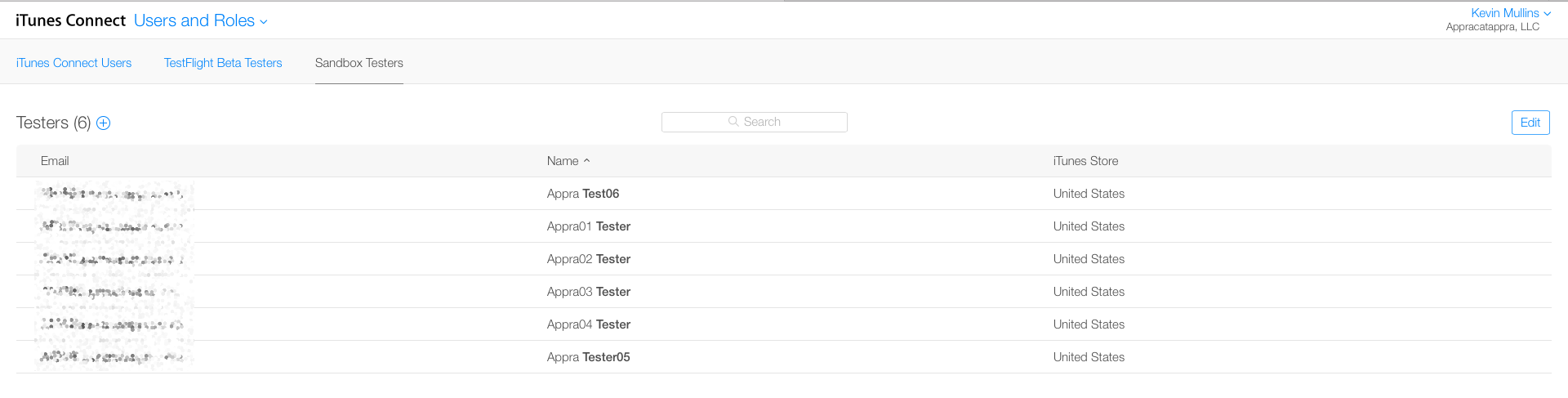Switch to iTunes Connect Users tab
The width and height of the screenshot is (1568, 398).
coord(73,63)
